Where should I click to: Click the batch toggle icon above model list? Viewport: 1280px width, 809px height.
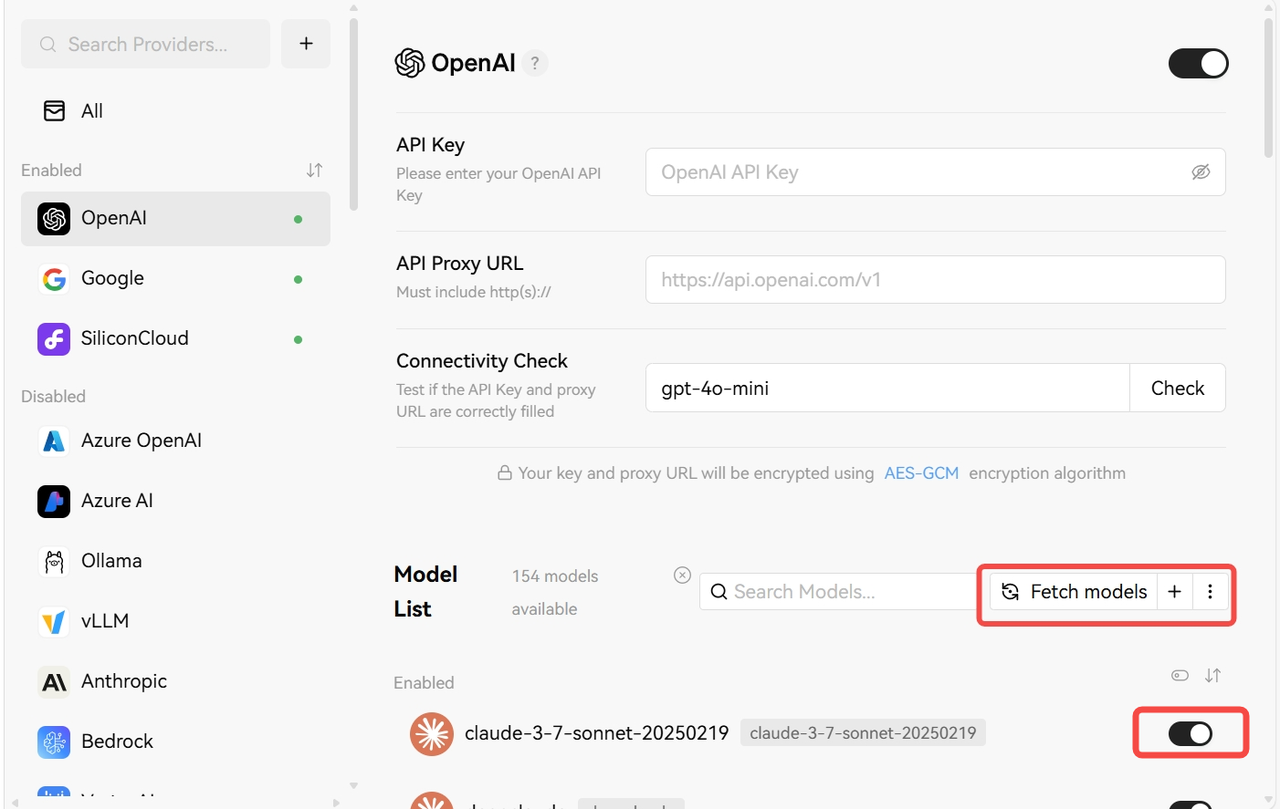point(1180,675)
